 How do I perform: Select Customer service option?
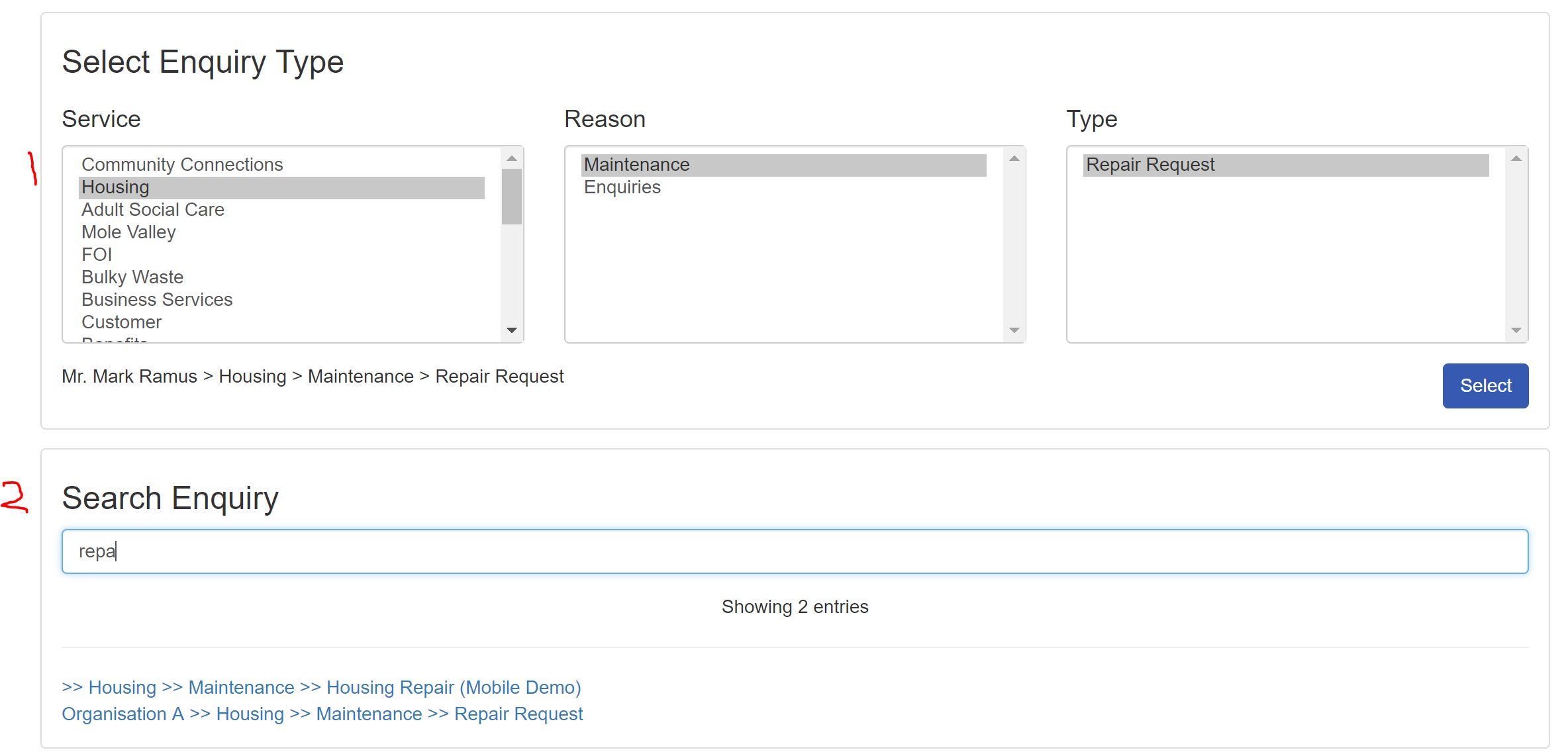(121, 322)
